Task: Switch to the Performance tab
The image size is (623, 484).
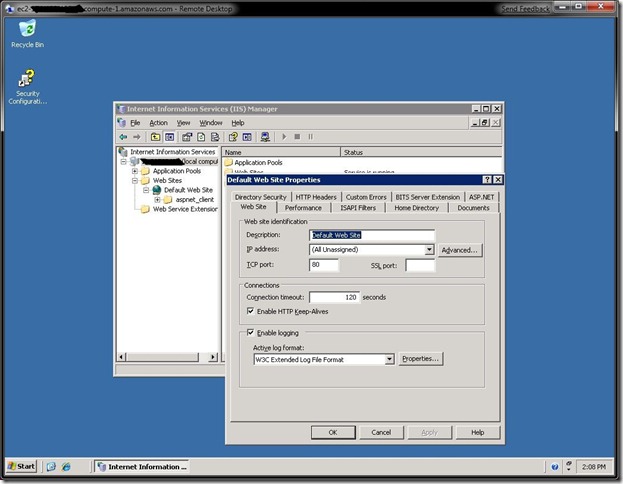Action: point(303,208)
